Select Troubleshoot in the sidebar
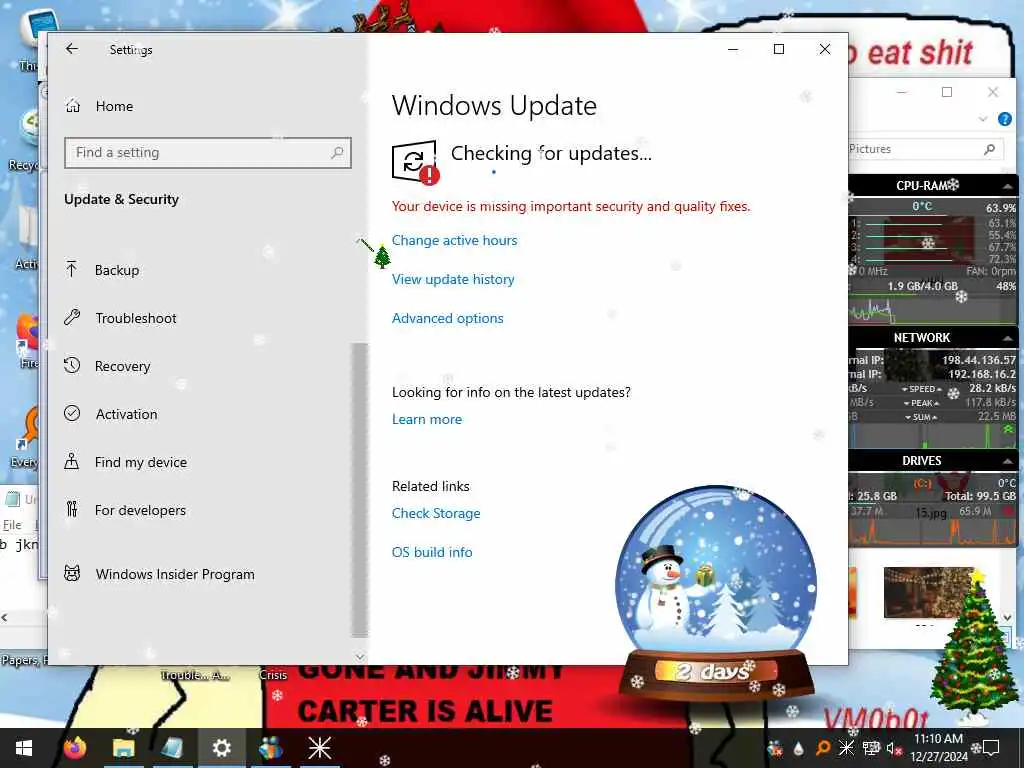 tap(121, 318)
